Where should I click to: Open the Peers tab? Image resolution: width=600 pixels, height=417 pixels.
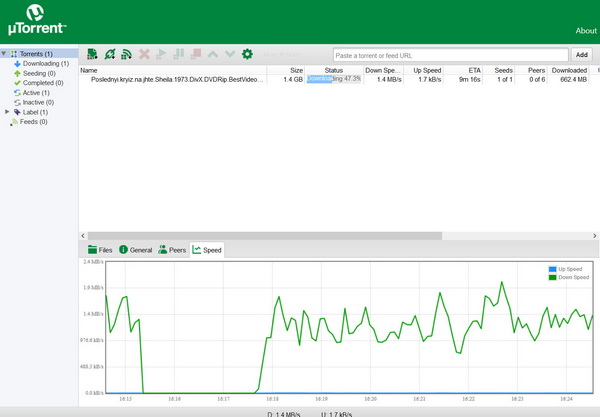click(172, 249)
